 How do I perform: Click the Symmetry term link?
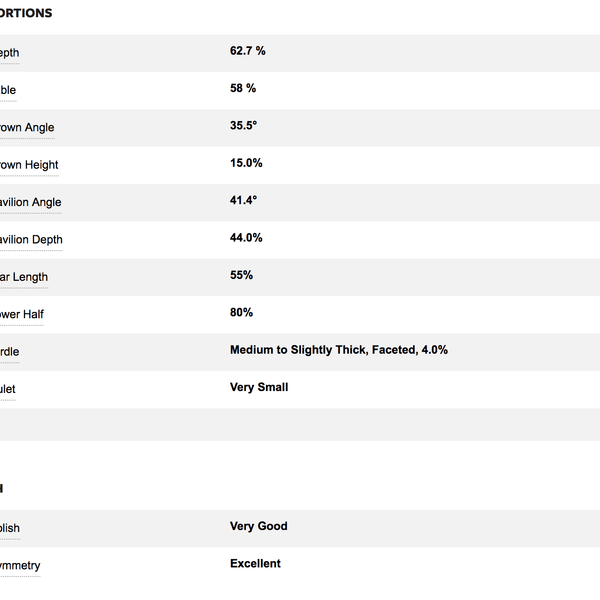pos(20,566)
